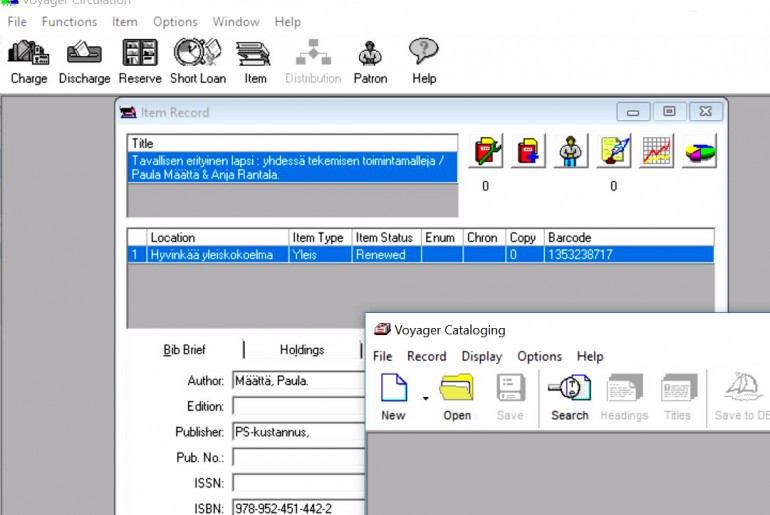
Task: Click the empty Pub. No. field
Action: pos(299,458)
